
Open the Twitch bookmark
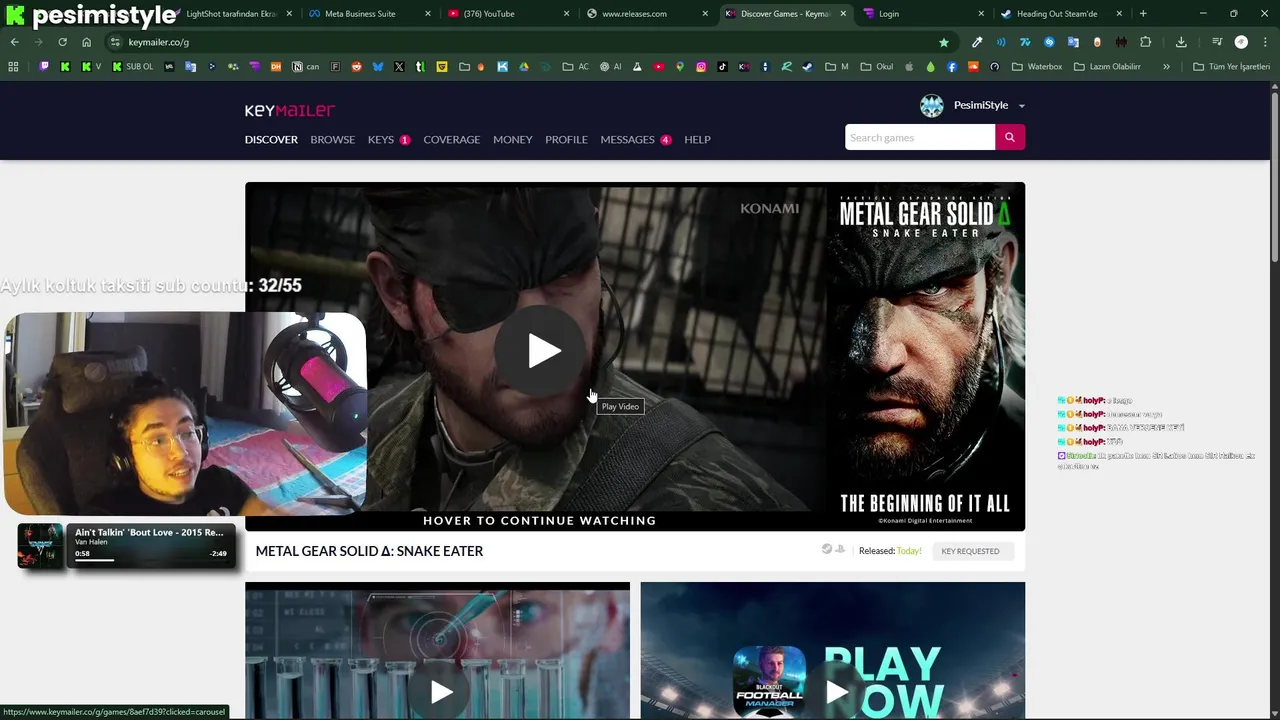(44, 67)
